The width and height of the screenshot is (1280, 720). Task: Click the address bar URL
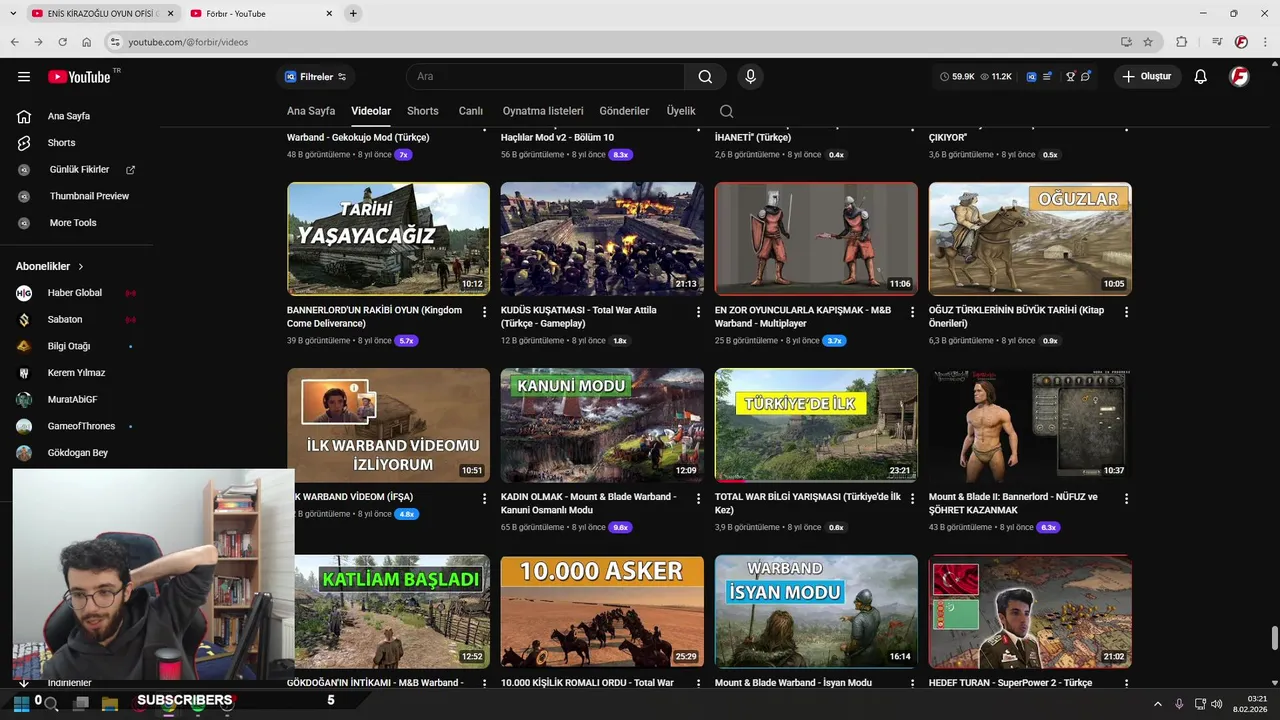coord(188,42)
